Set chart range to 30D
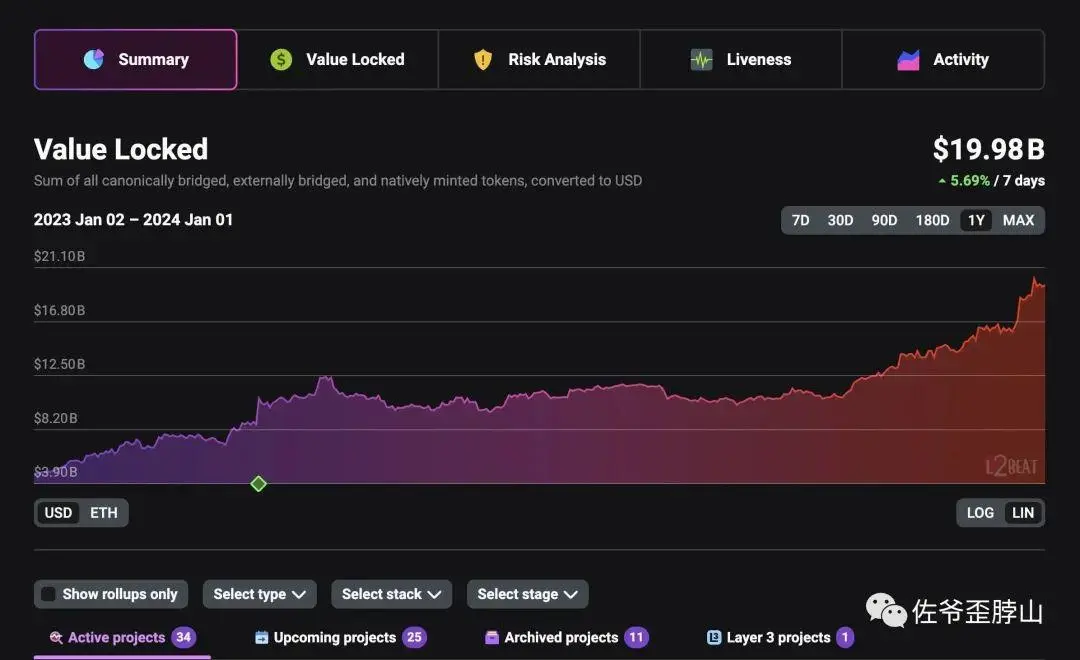1080x660 pixels. [x=840, y=220]
